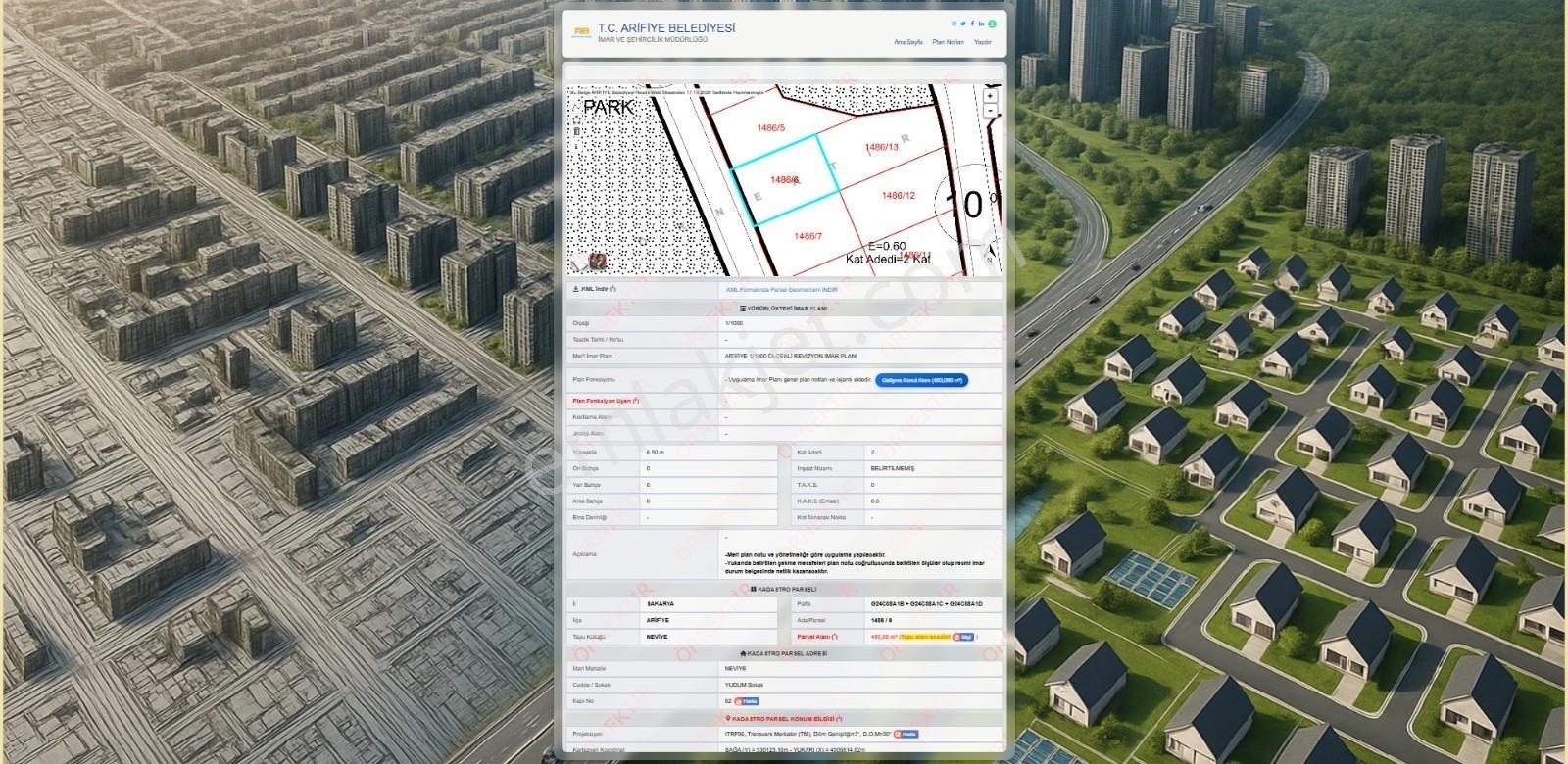Click the ARİFİYE 1/1000 ÖLÇEKLİ REVİZYON İMAR PLANI text
Image resolution: width=1568 pixels, height=764 pixels.
pos(791,356)
